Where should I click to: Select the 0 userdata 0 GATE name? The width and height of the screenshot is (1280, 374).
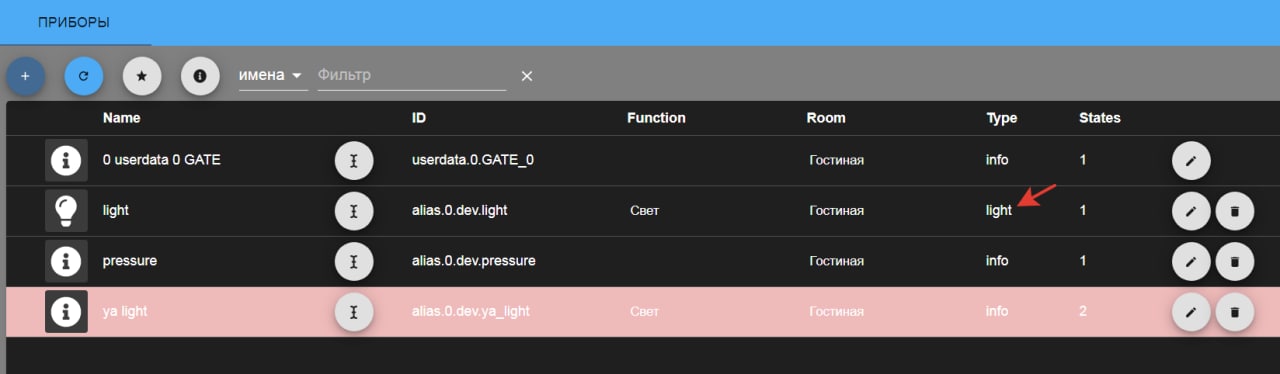162,160
